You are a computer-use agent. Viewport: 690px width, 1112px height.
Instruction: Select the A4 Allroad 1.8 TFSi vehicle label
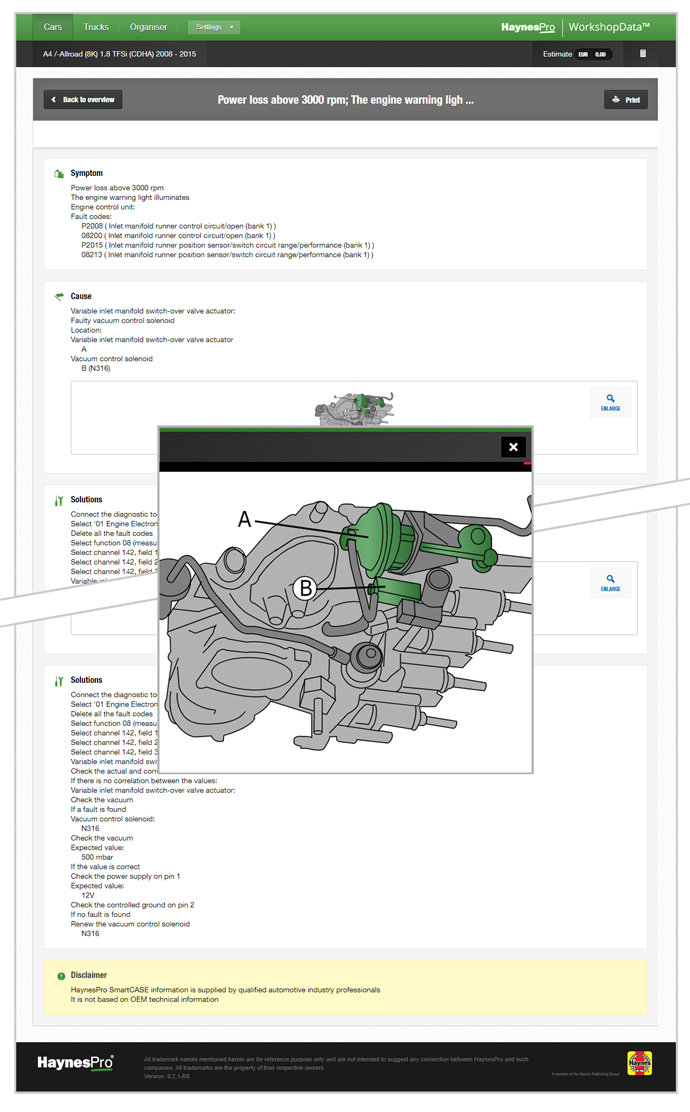[120, 54]
